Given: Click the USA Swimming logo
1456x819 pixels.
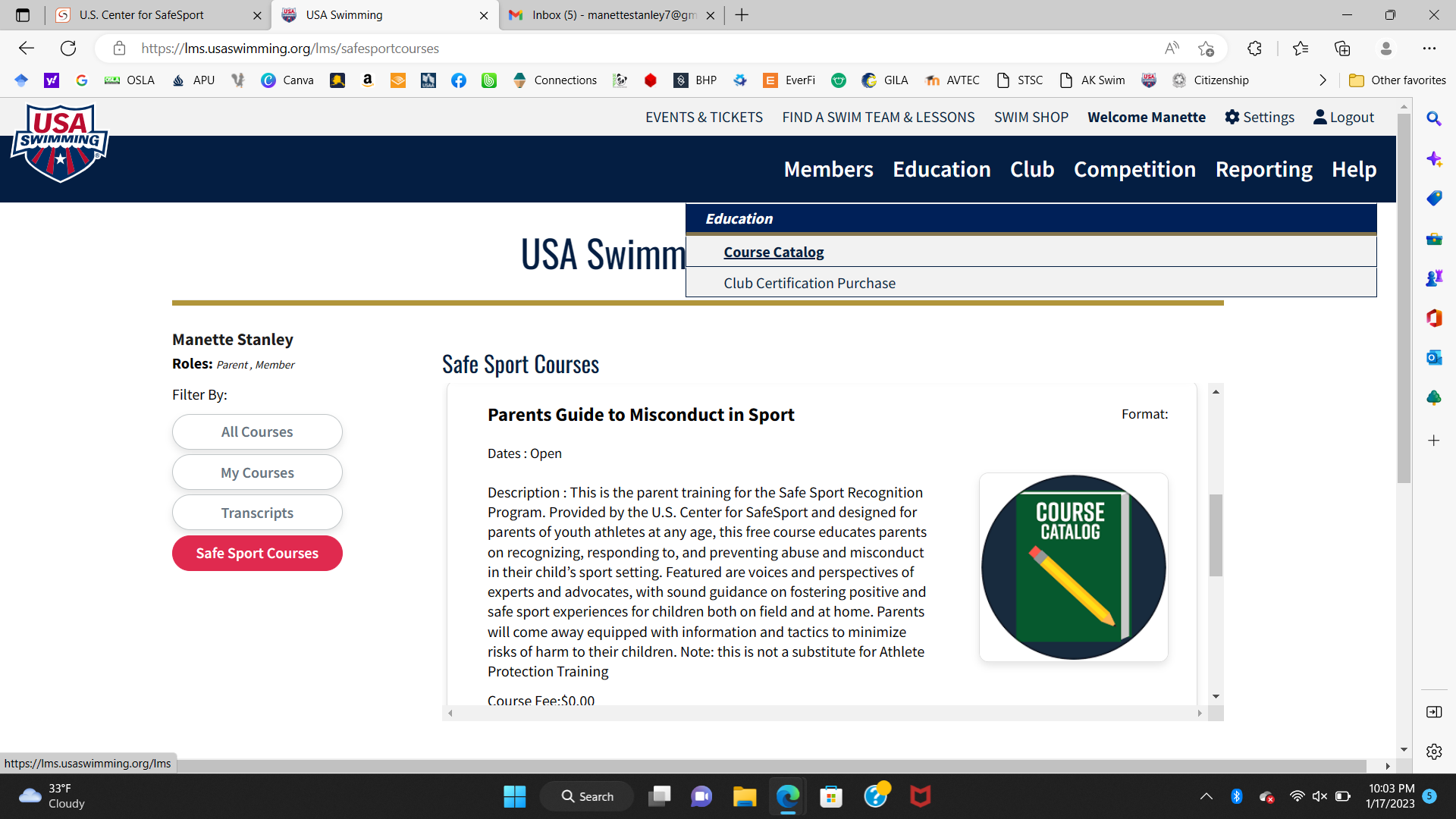Looking at the screenshot, I should (60, 143).
